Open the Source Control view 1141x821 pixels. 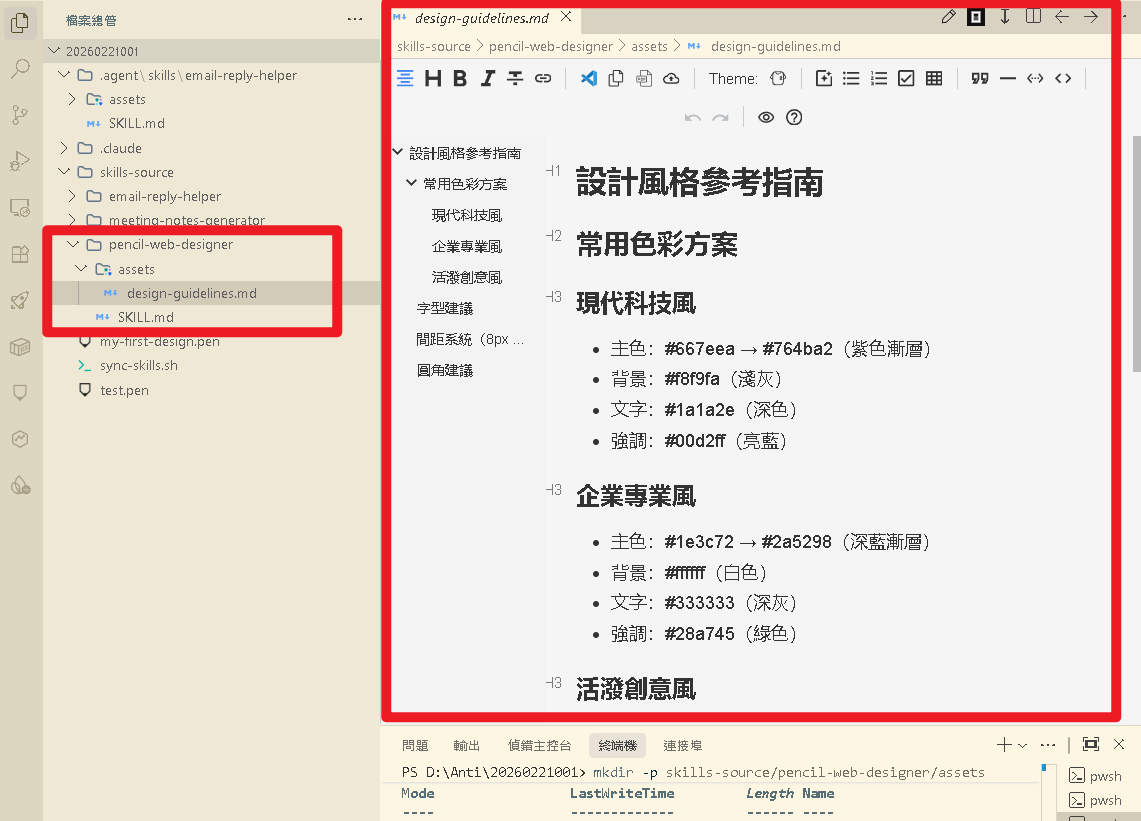coord(20,115)
